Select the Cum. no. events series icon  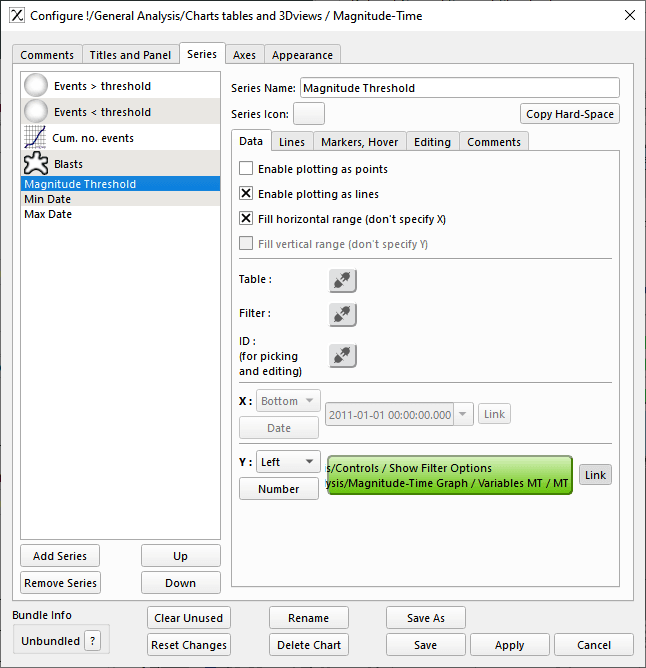(x=36, y=138)
